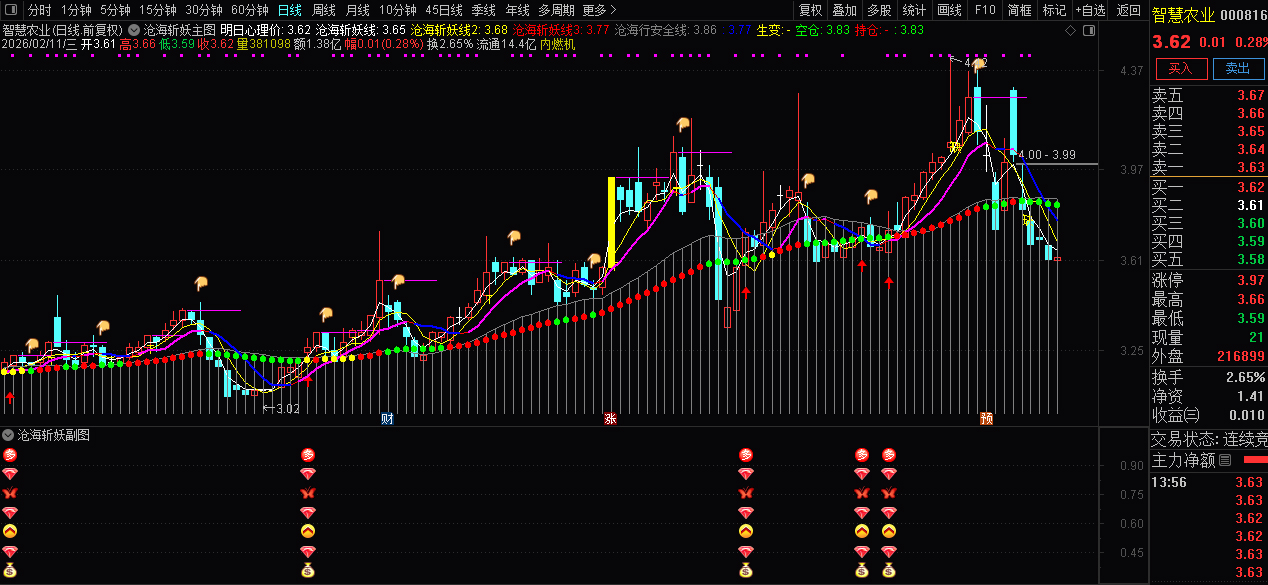
Task: Open 统计 statistics menu
Action: pos(914,10)
